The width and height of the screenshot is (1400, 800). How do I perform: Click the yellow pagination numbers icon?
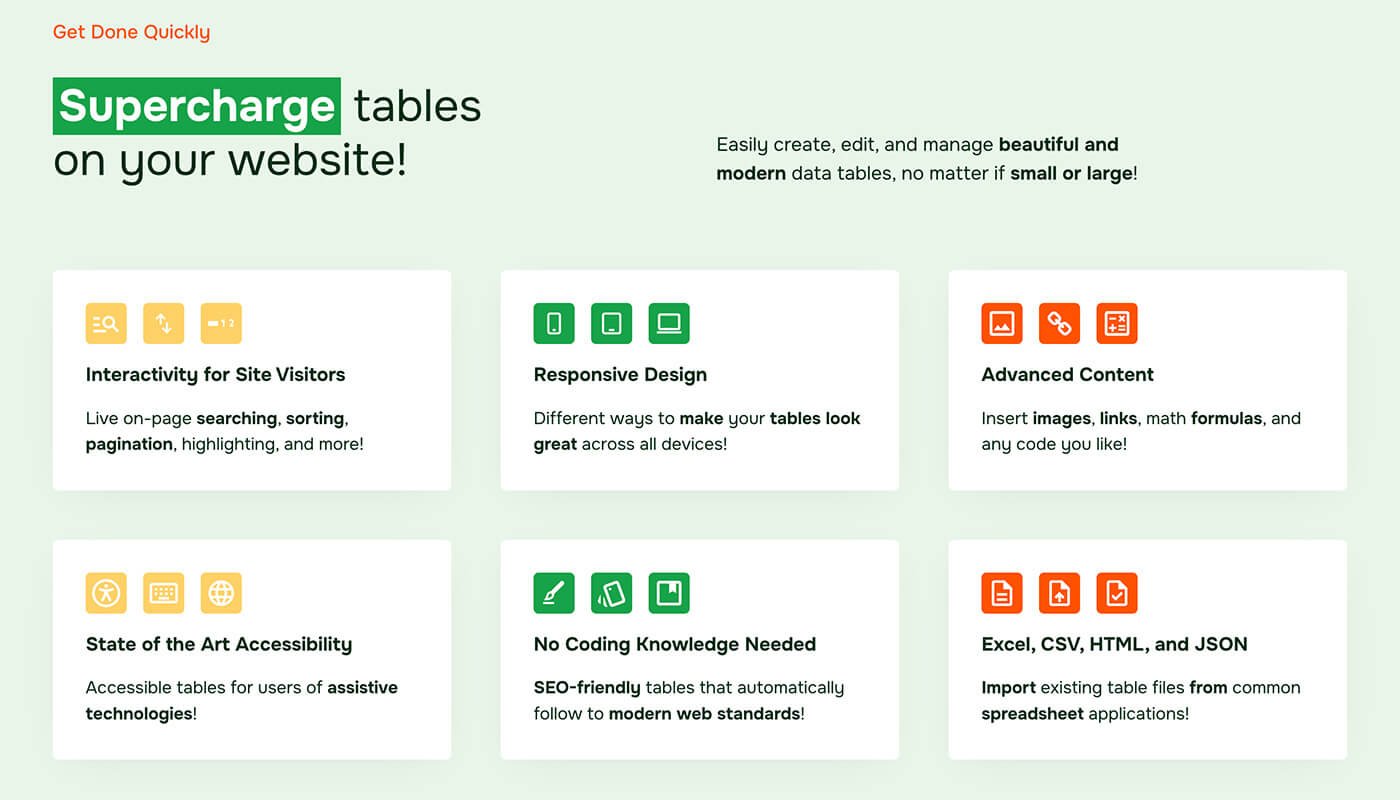[221, 323]
